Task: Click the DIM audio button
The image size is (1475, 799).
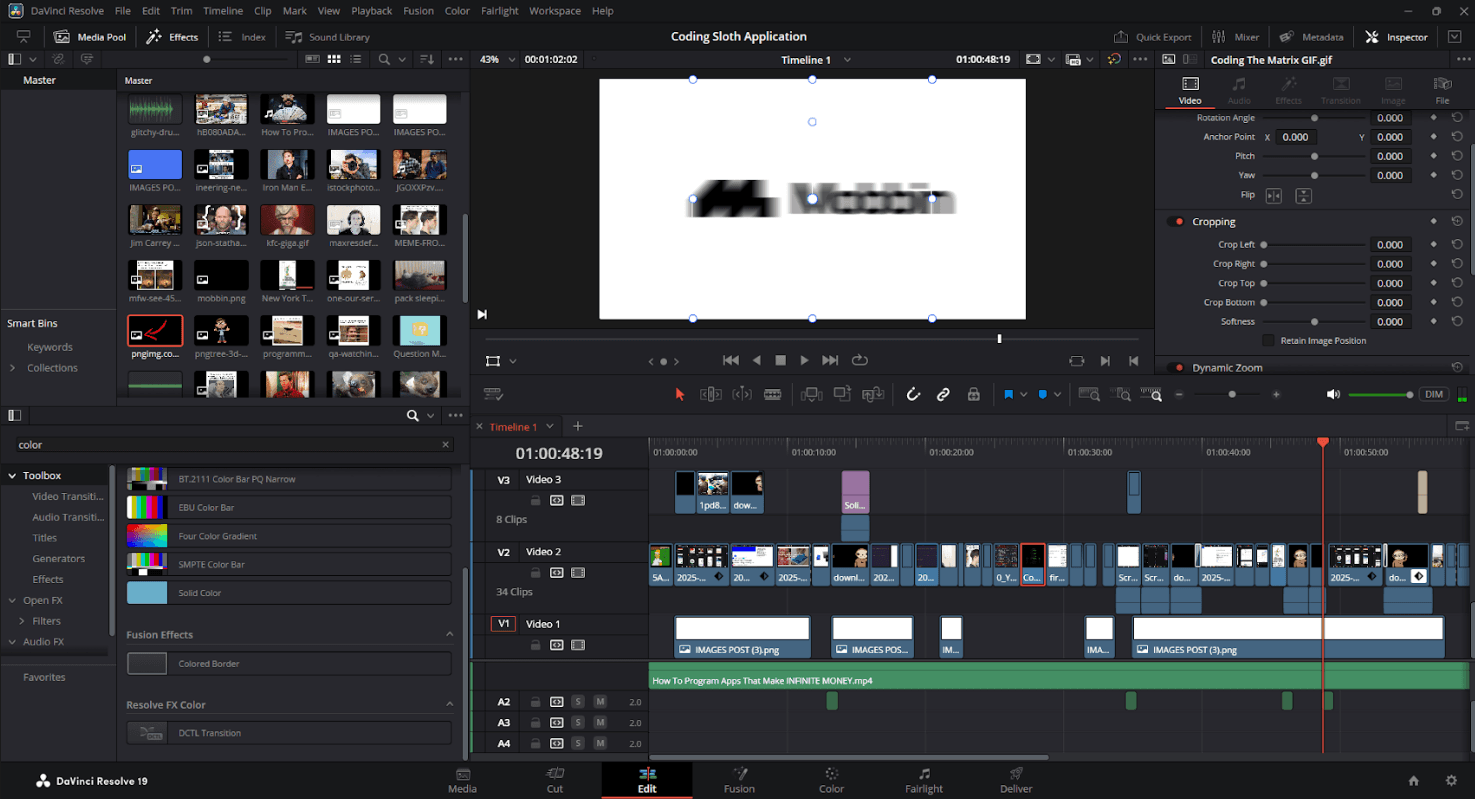Action: [1434, 394]
